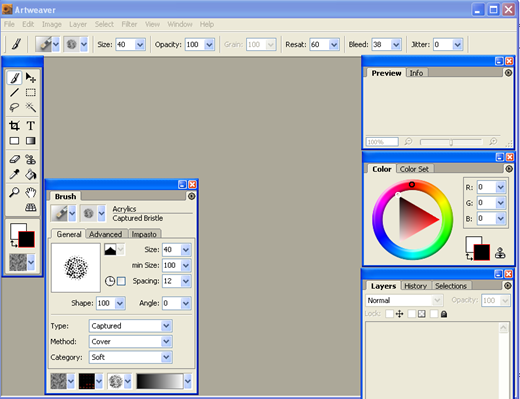Toggle lock all checkbox beside padlock
Viewport: 520px width, 399px height.
click(434, 314)
